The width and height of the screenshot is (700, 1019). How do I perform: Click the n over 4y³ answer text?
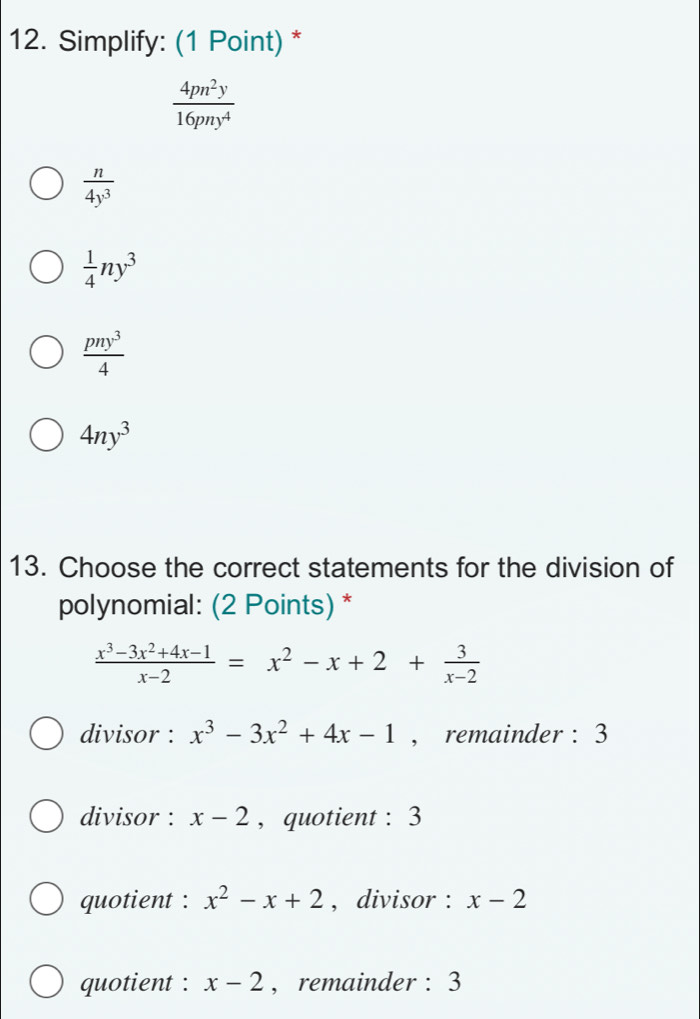tap(98, 185)
